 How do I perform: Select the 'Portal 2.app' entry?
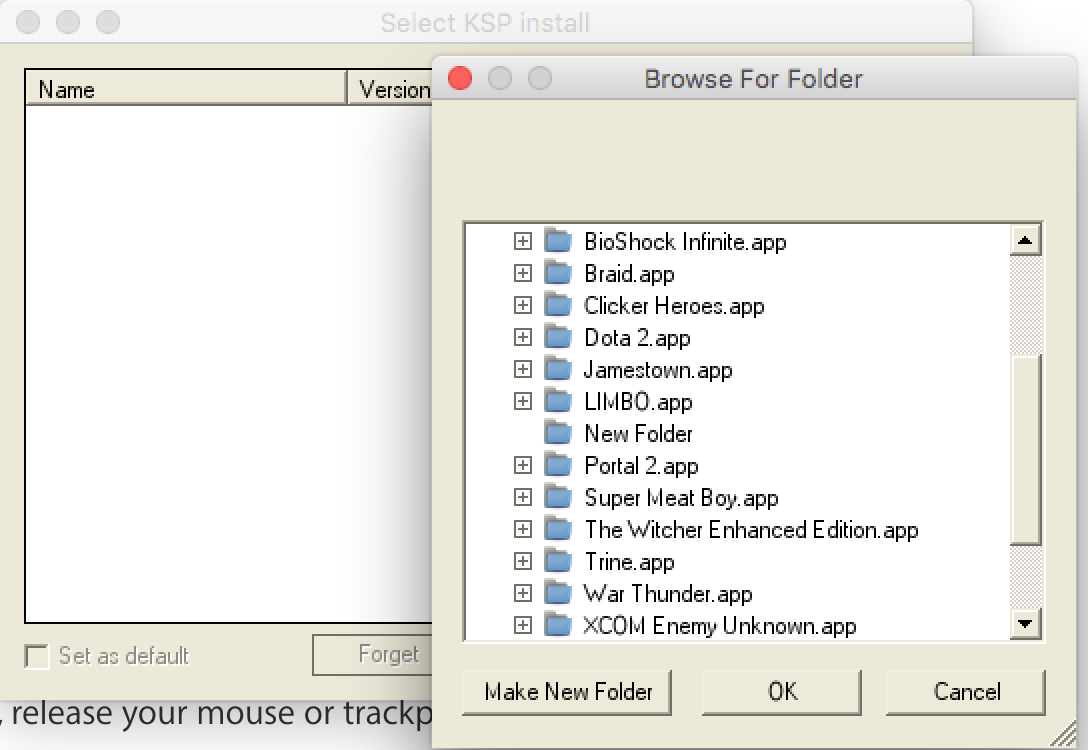click(641, 465)
